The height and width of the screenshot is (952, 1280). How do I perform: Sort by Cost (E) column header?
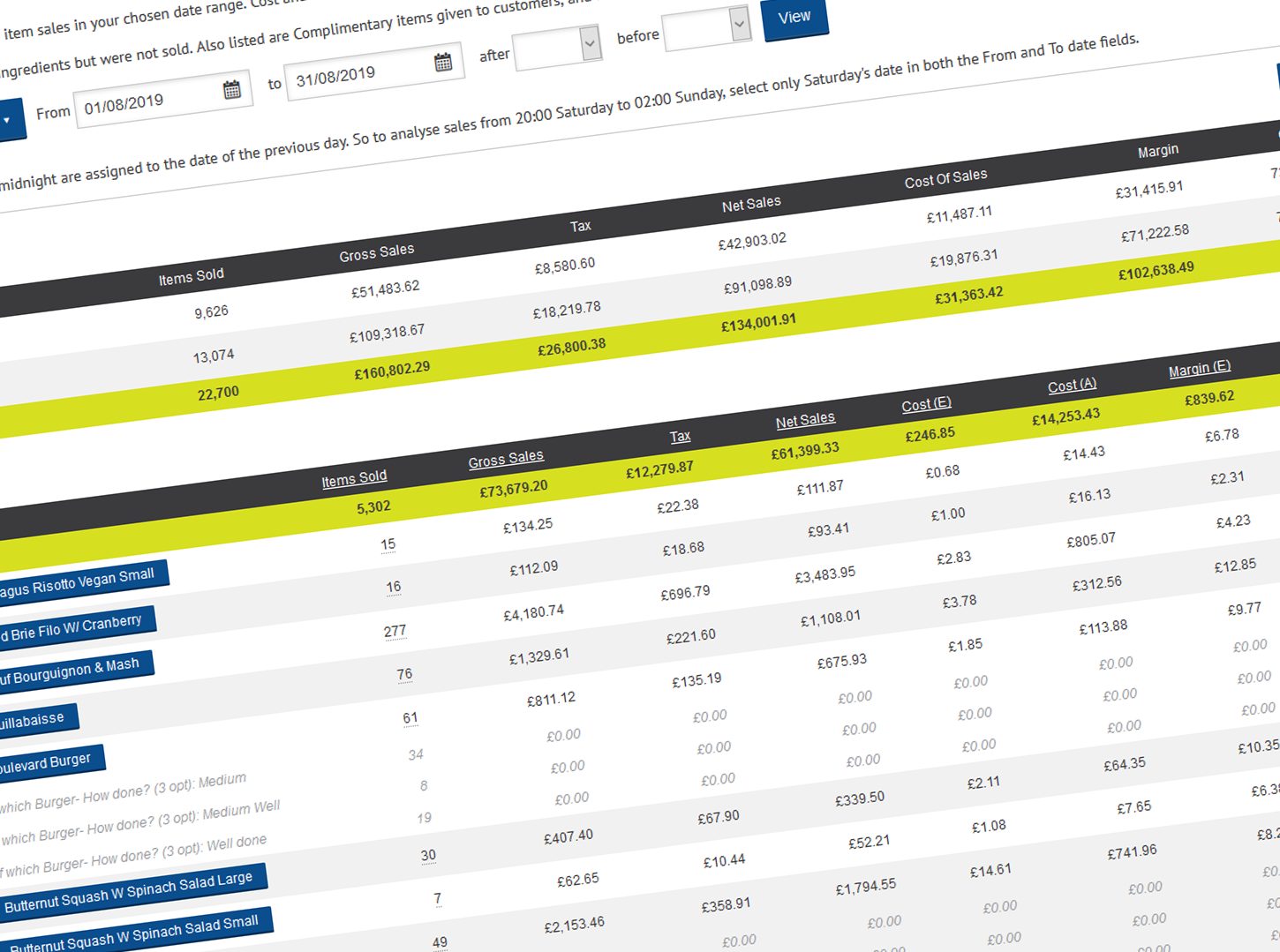point(926,404)
